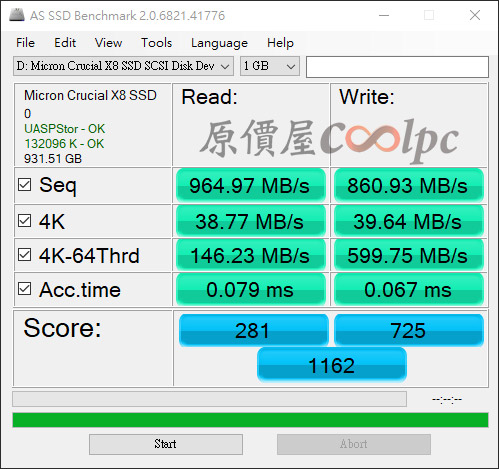Viewport: 499px width, 469px height.
Task: Click the green overall progress bar
Action: (x=250, y=420)
